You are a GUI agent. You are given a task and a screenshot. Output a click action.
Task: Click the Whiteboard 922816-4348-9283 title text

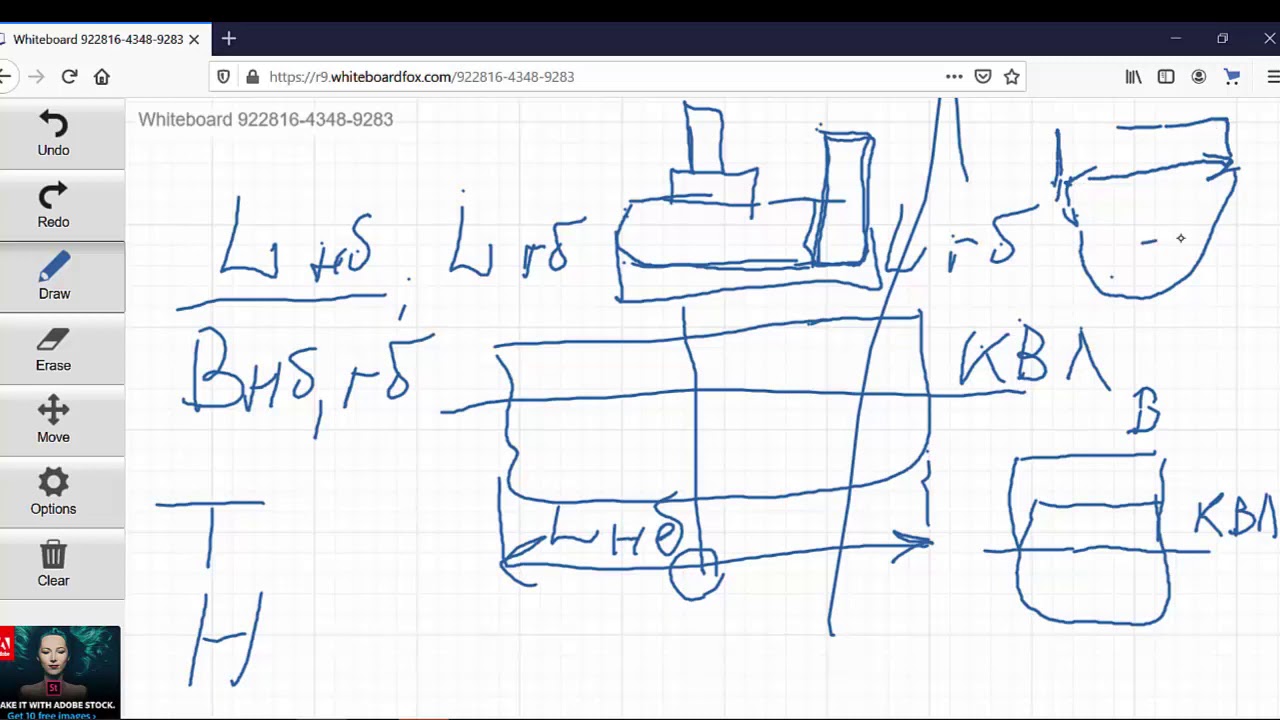click(x=265, y=119)
